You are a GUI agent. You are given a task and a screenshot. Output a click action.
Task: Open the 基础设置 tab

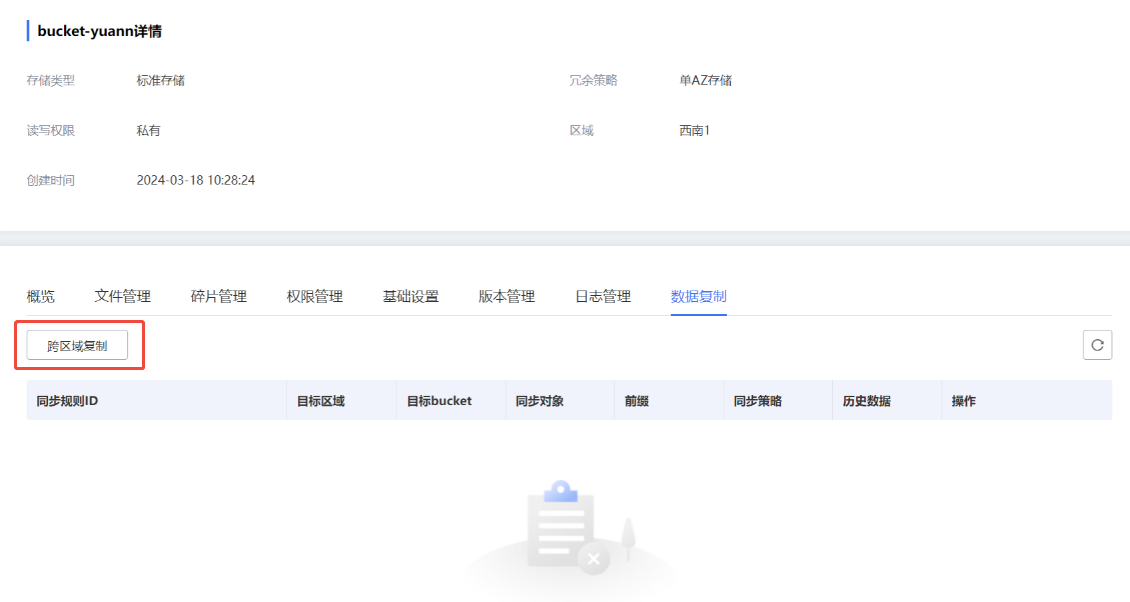[411, 296]
